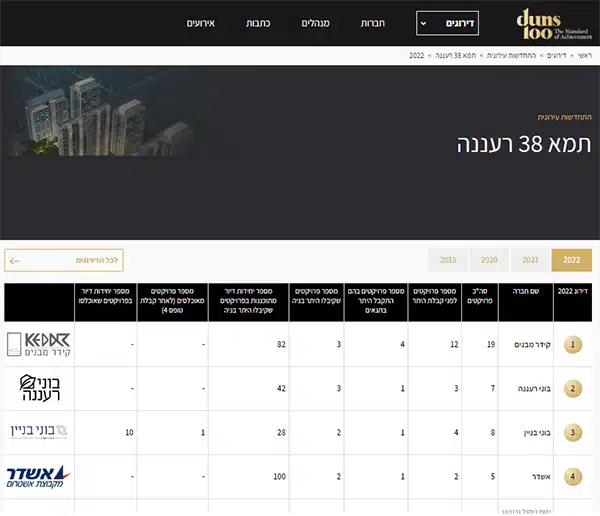Go to ראשי in the breadcrumb
Image resolution: width=600 pixels, height=516 pixels.
pos(585,56)
